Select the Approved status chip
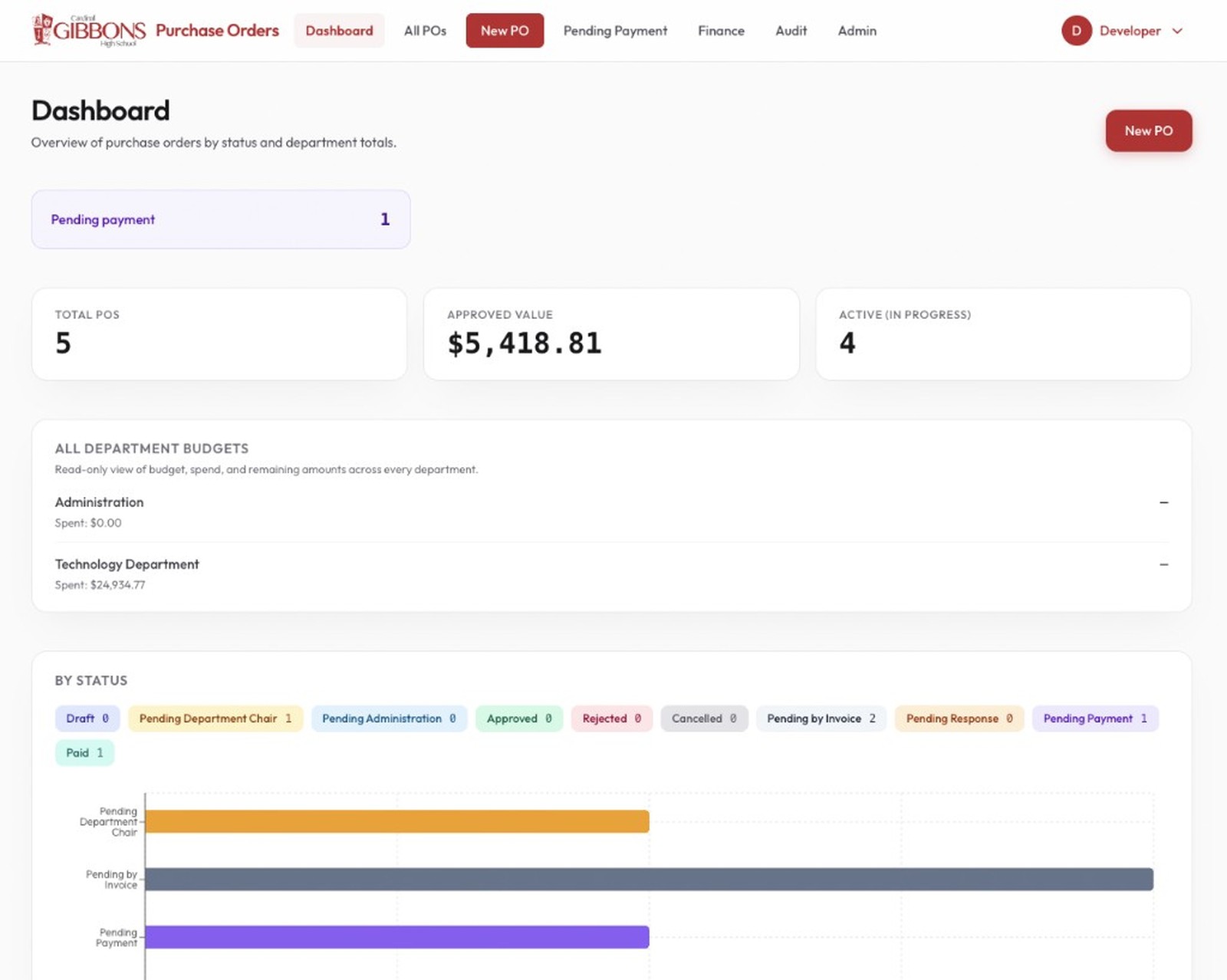Viewport: 1227px width, 980px height. [519, 719]
